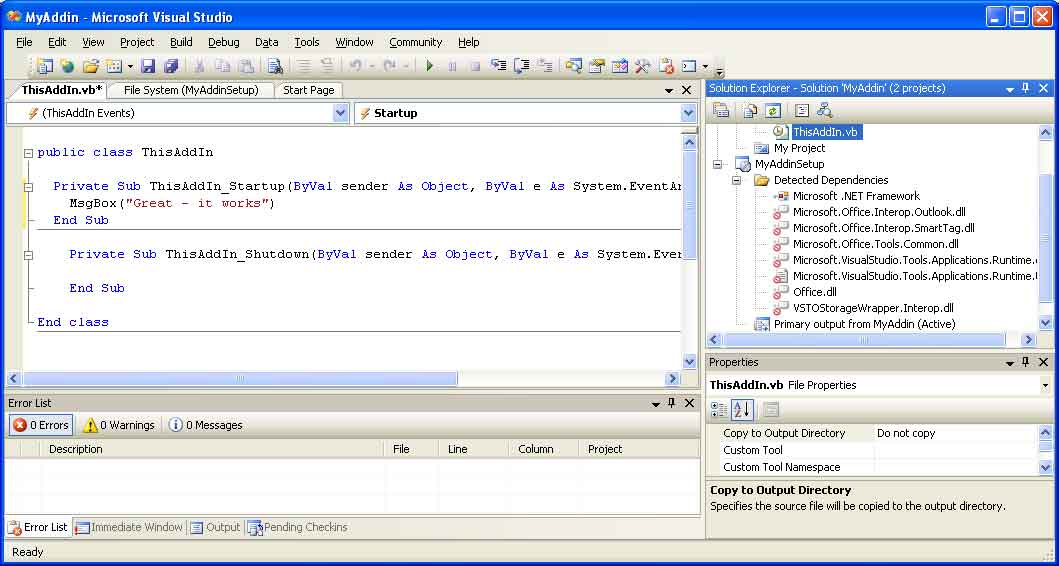Image resolution: width=1059 pixels, height=566 pixels.
Task: Click the Save All toolbar icon
Action: pos(171,66)
